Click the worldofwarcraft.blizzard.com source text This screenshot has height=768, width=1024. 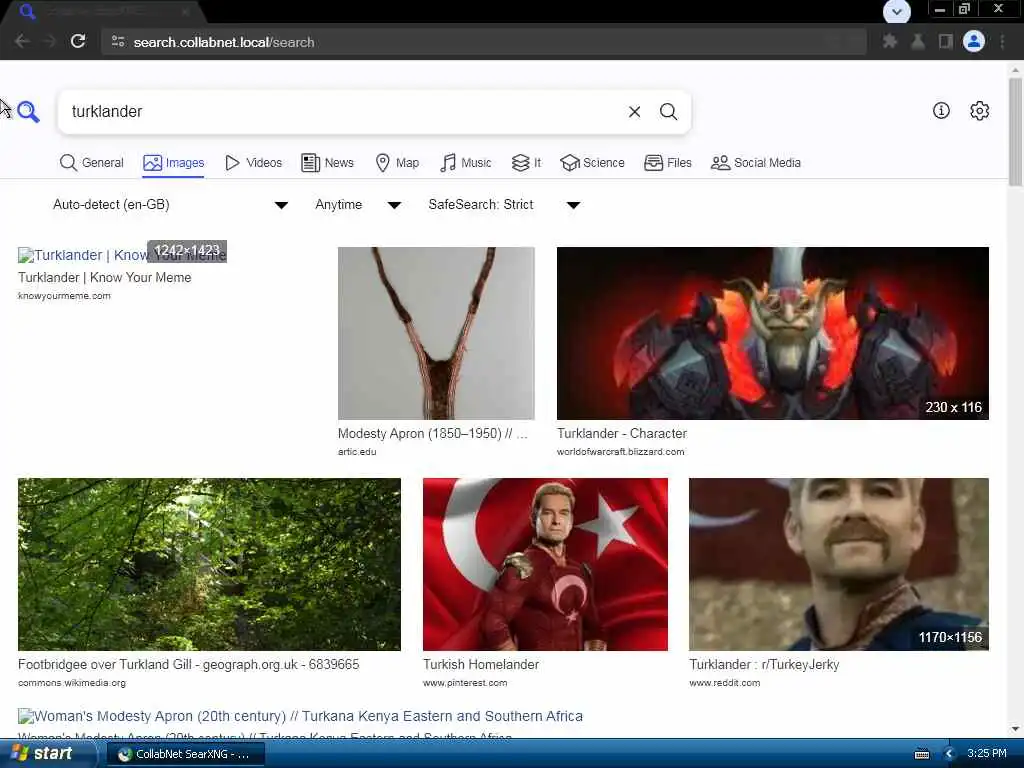(620, 452)
